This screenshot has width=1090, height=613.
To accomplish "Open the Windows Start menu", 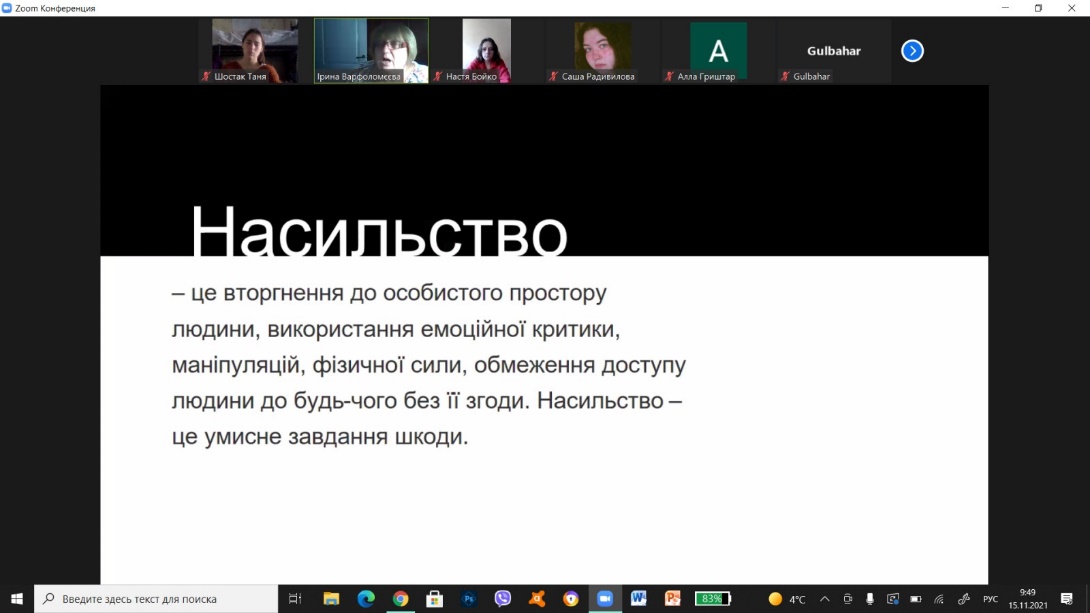I will 17,599.
